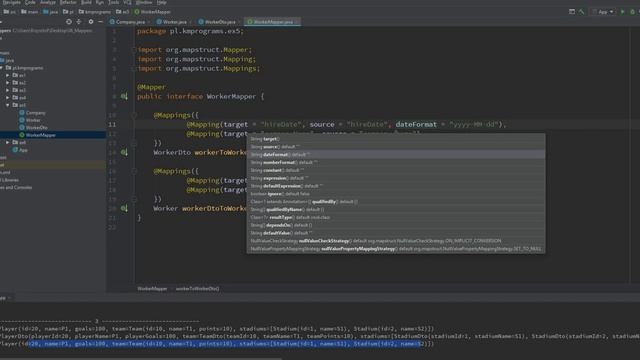Choose 'expression' from autocomplete popup
Screen dimensions: 640x360
[x=396, y=178]
